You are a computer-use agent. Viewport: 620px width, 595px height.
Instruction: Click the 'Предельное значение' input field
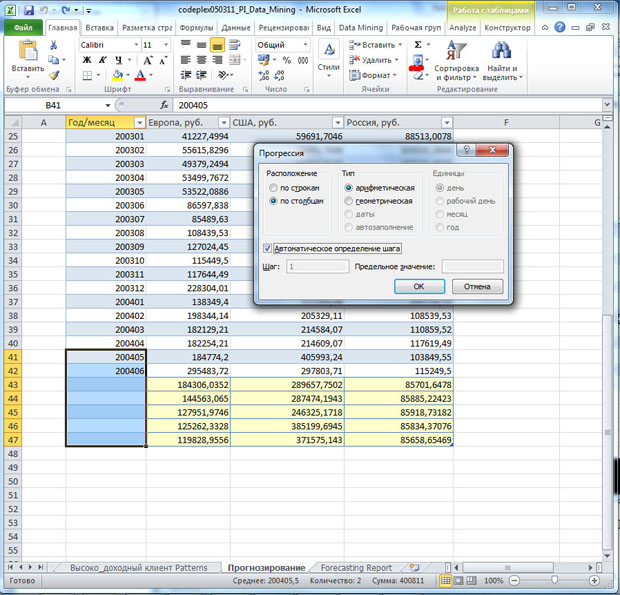[473, 266]
